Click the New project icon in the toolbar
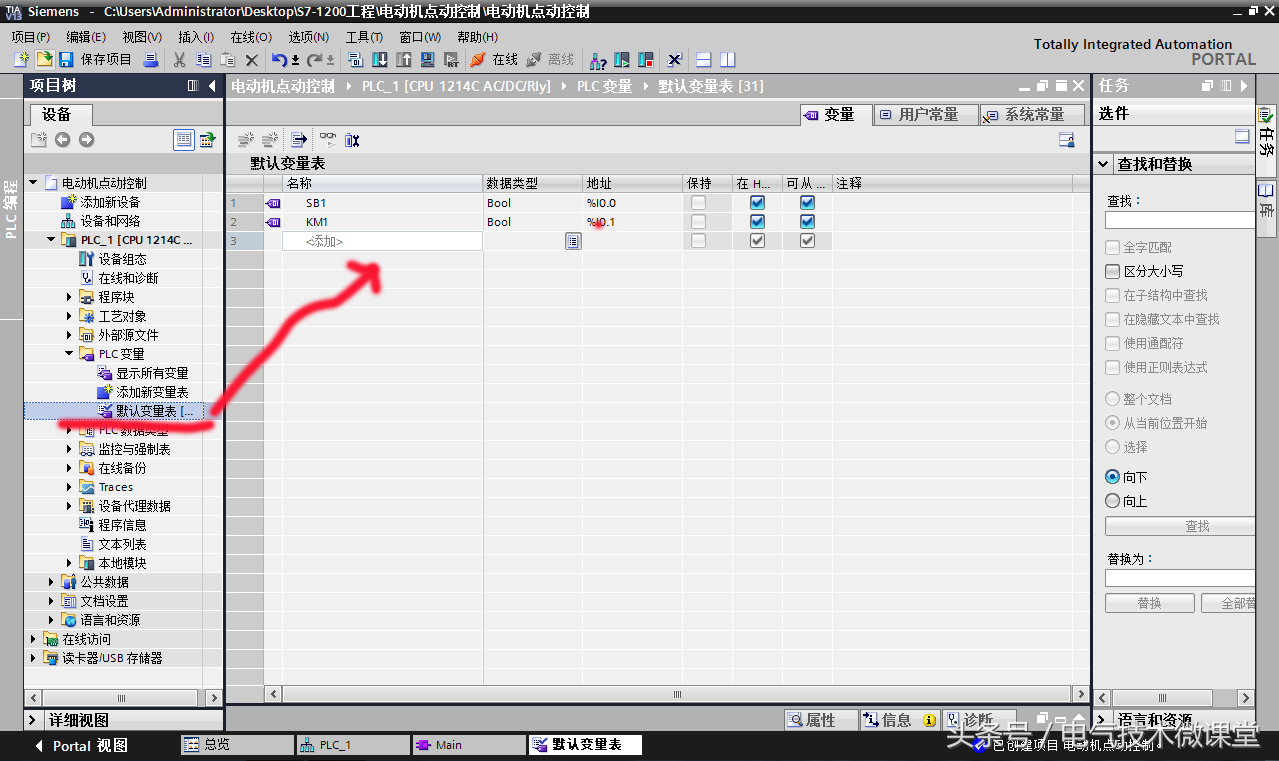 point(21,60)
